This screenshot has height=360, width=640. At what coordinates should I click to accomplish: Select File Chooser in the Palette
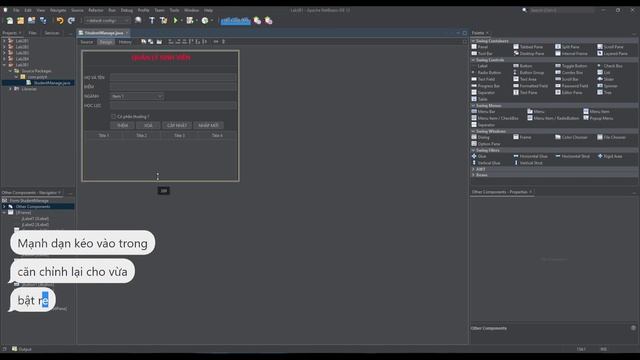pyautogui.click(x=612, y=137)
